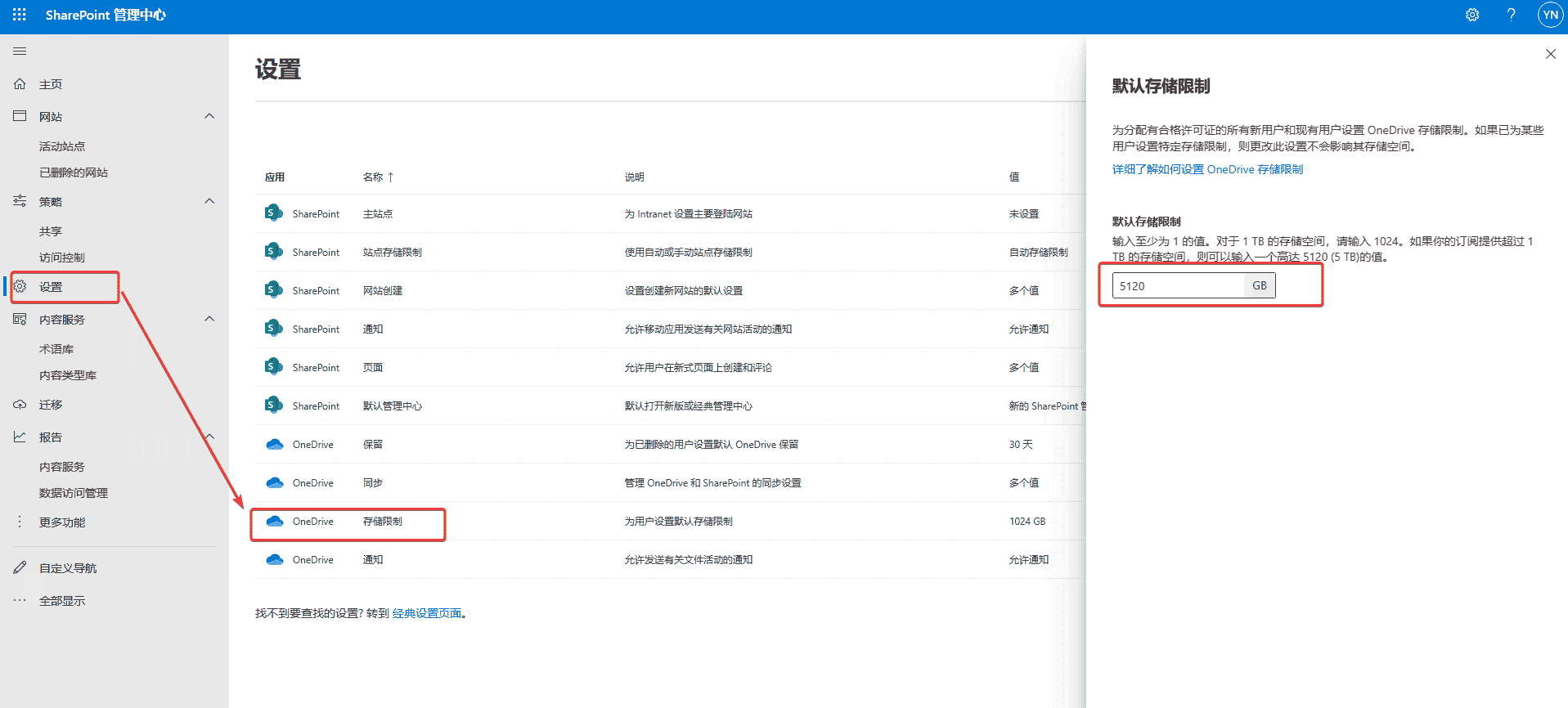Close the 默认存储限制 panel
The height and width of the screenshot is (708, 1568).
click(x=1550, y=54)
